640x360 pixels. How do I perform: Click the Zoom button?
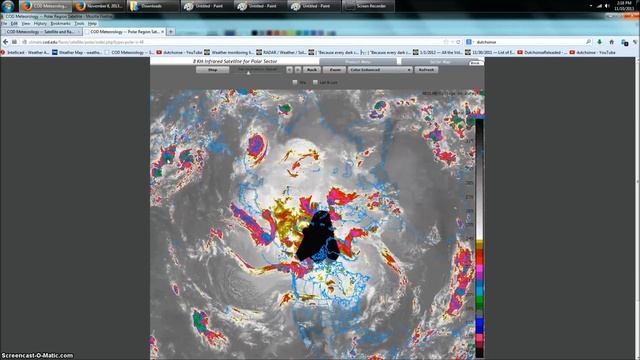coord(335,70)
